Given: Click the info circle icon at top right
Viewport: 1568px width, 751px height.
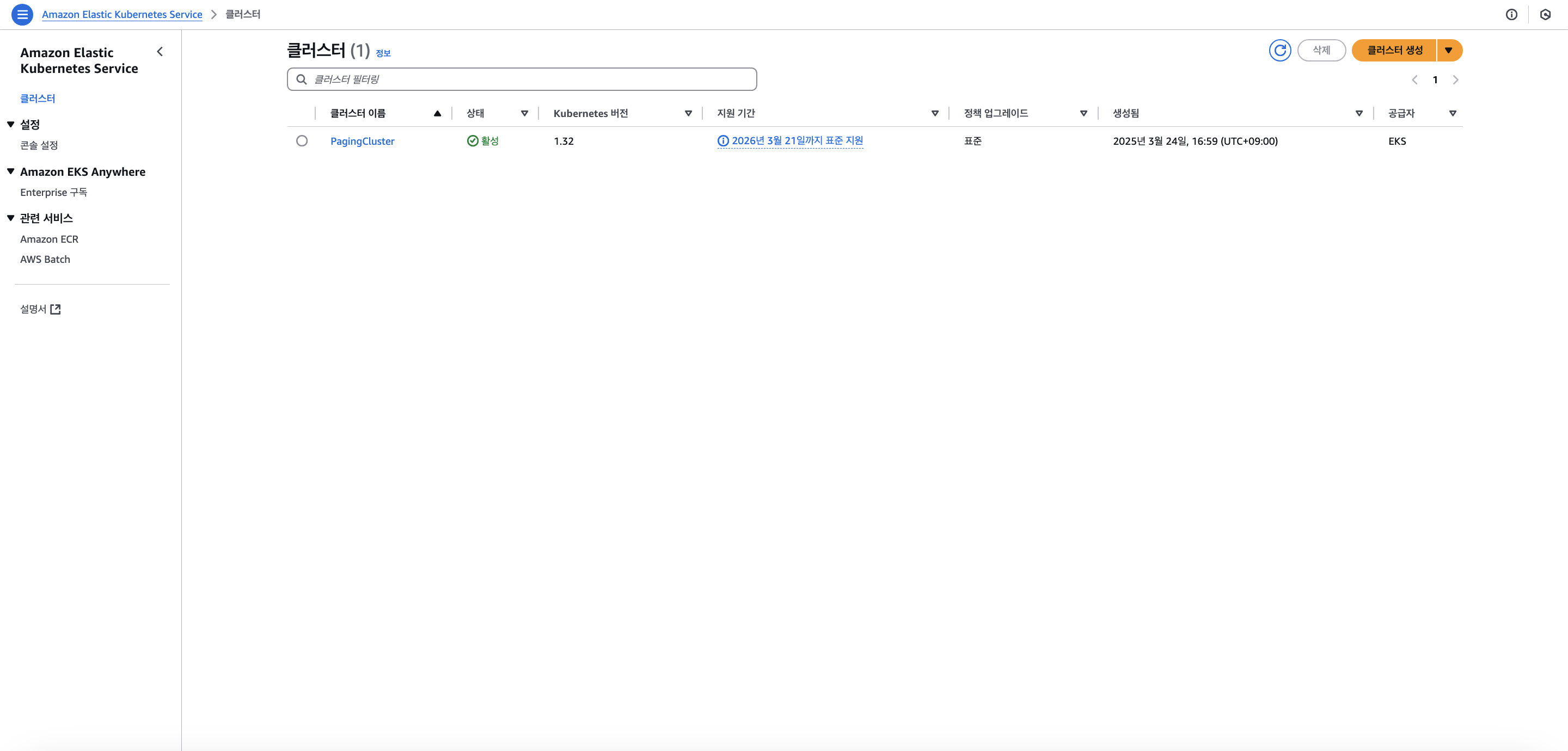Looking at the screenshot, I should 1511,15.
